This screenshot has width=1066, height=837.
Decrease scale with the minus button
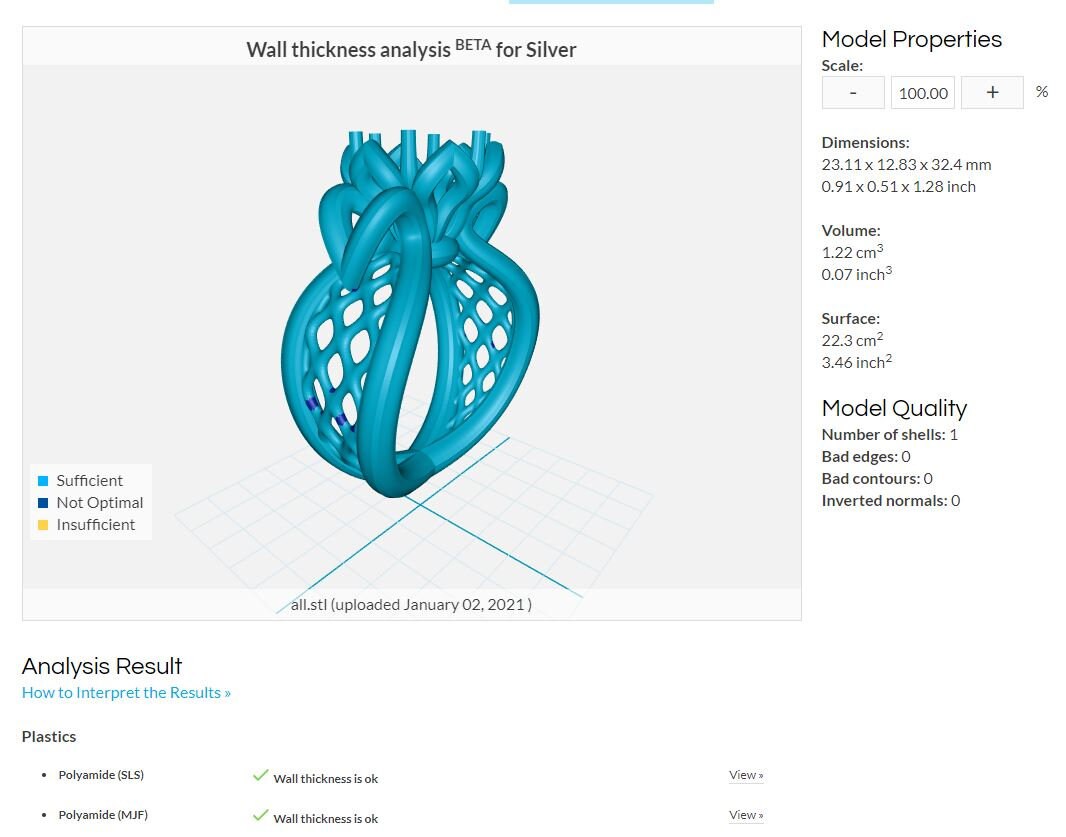[853, 92]
